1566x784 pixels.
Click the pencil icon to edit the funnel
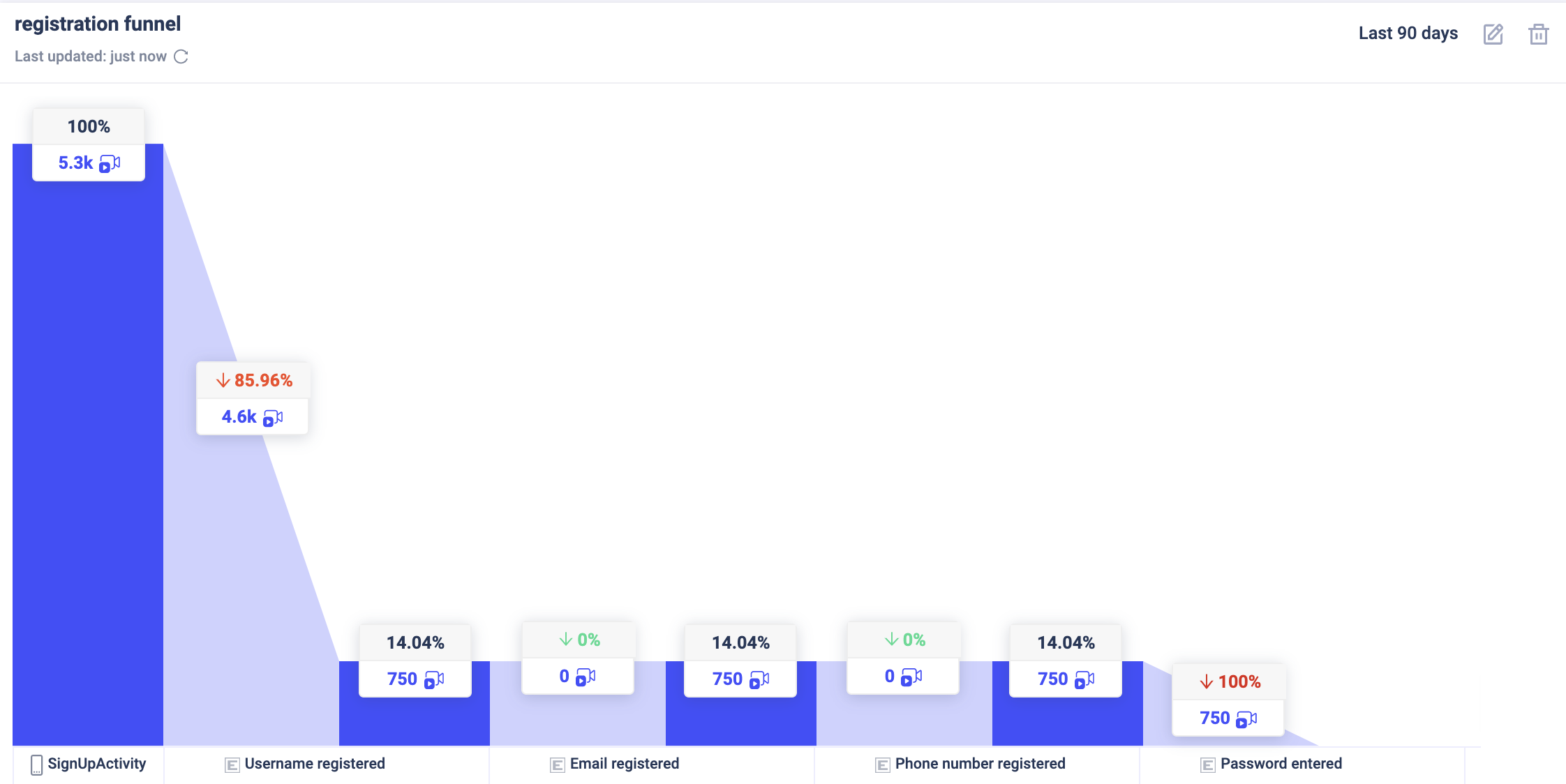tap(1493, 33)
